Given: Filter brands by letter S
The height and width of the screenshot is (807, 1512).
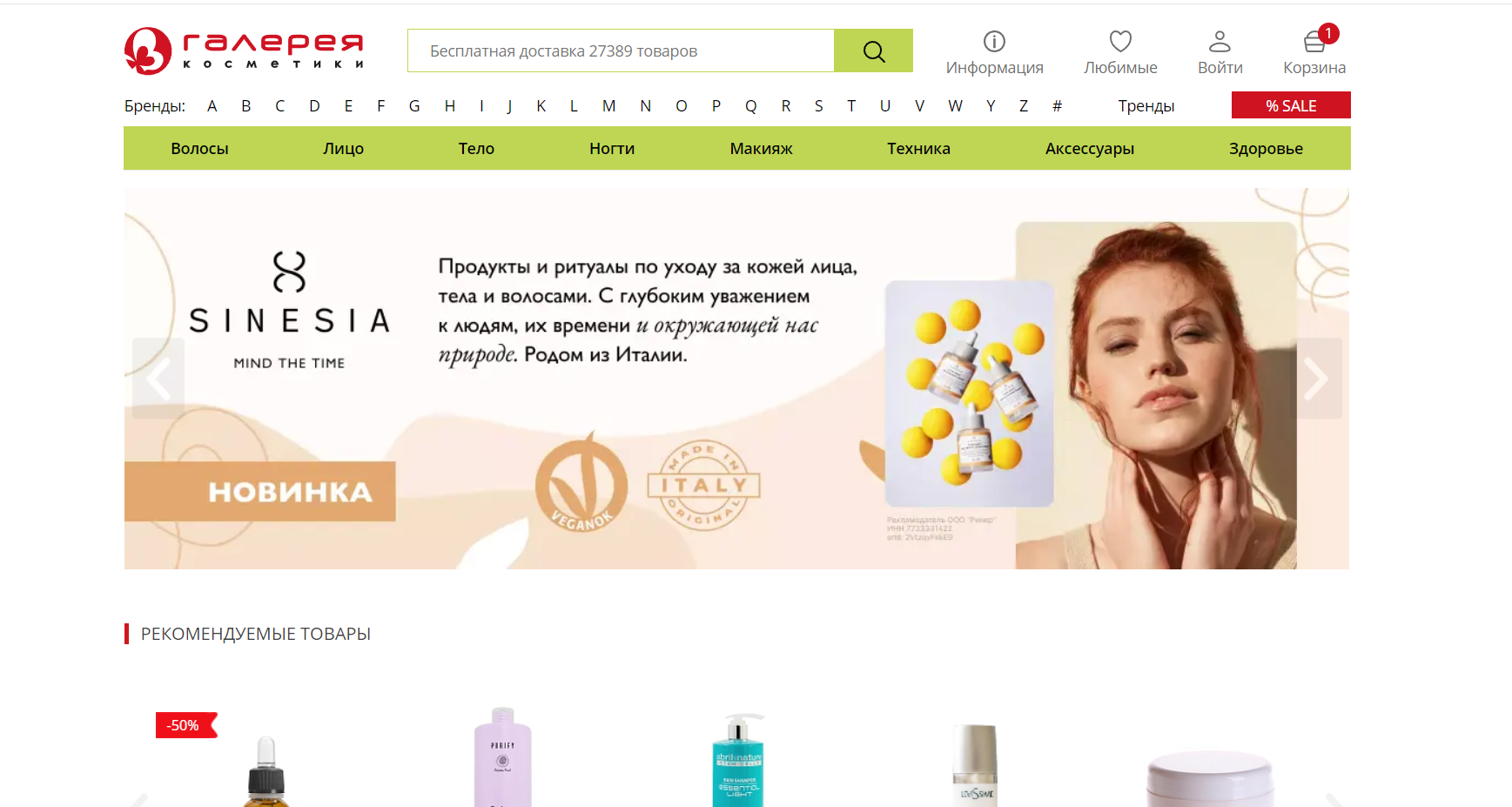Looking at the screenshot, I should (x=818, y=105).
